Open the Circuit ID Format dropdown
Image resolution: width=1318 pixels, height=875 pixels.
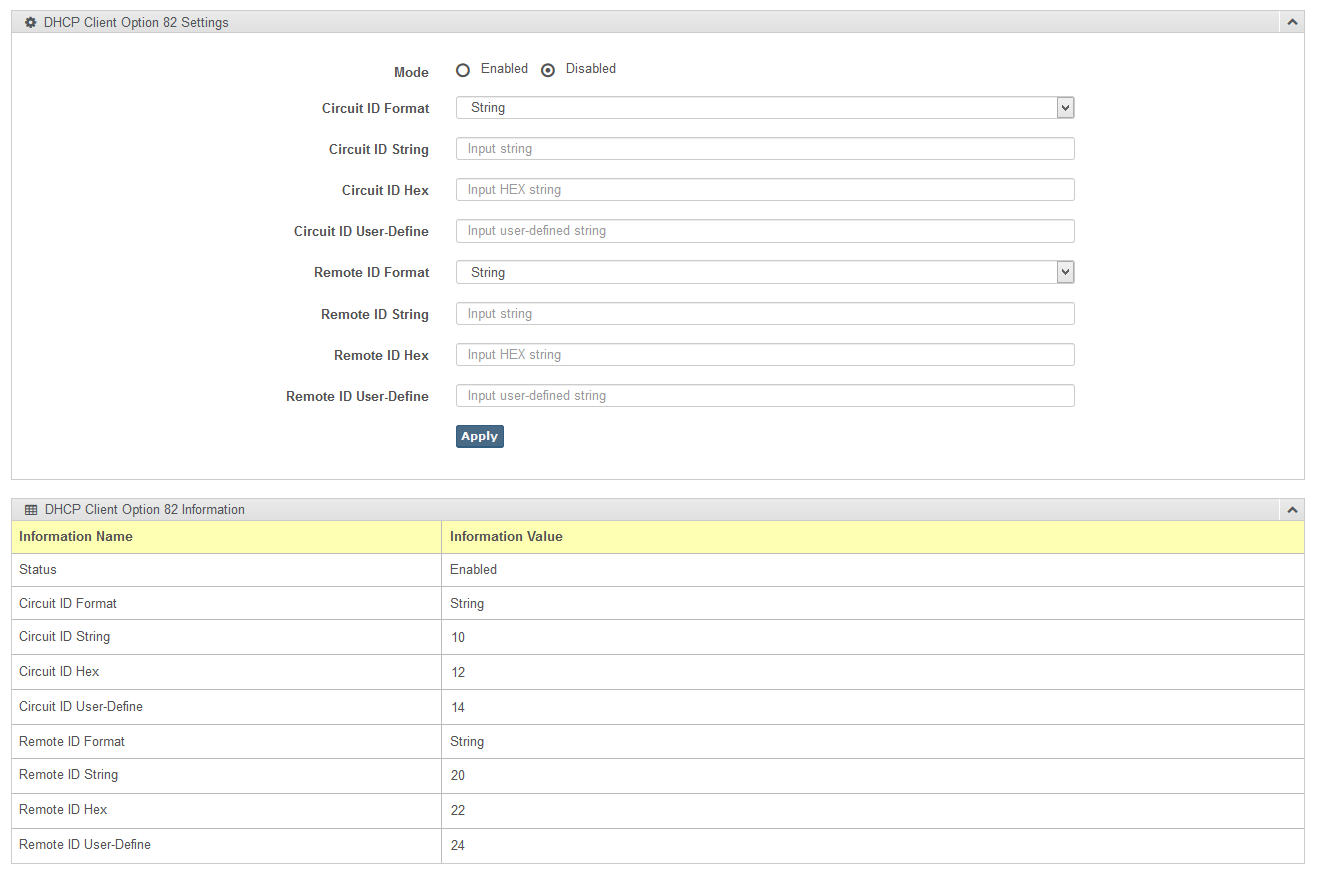click(x=764, y=108)
